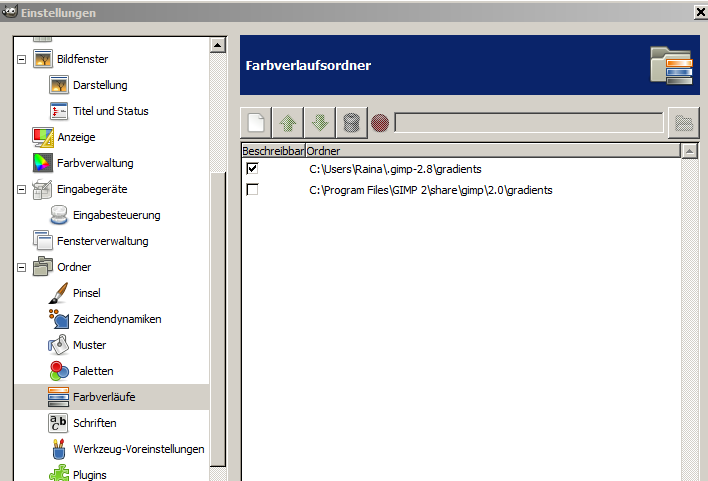Open Werkzeug-Voreinstellungen folder settings
Image resolution: width=708 pixels, height=481 pixels.
[139, 449]
